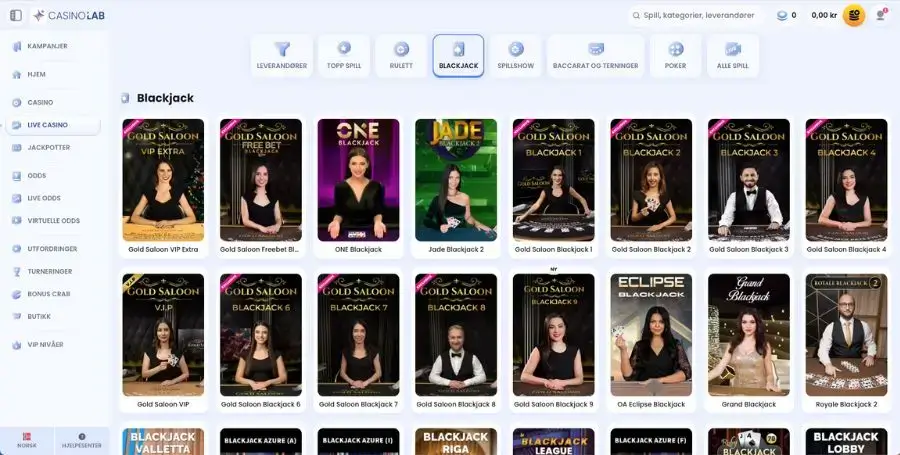Screen dimensions: 900x455
Task: Open Gold Saloon Blackjack 6 thumbnail
Action: (261, 335)
